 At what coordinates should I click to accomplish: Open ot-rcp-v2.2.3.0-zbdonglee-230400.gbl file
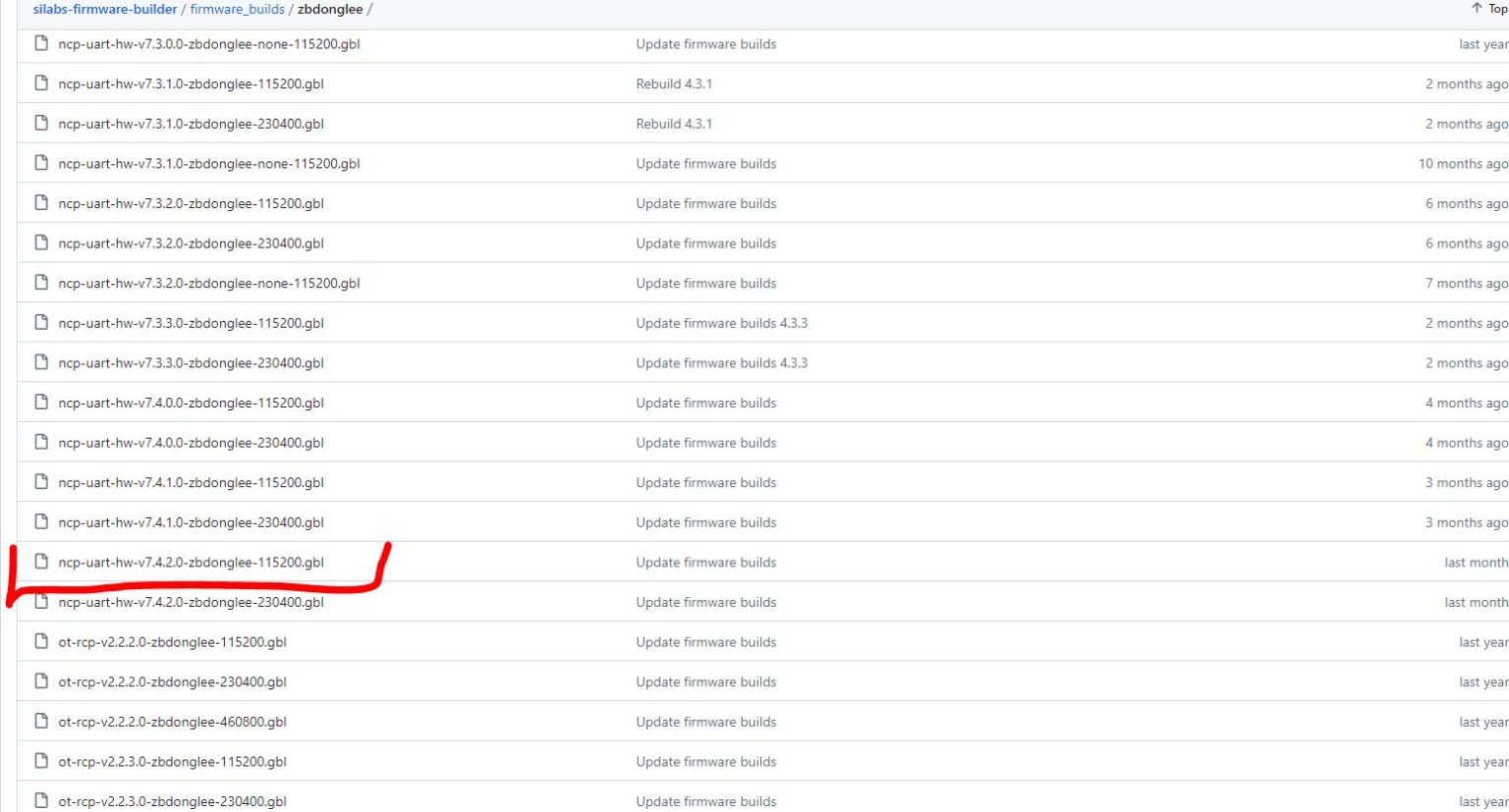pyautogui.click(x=172, y=801)
